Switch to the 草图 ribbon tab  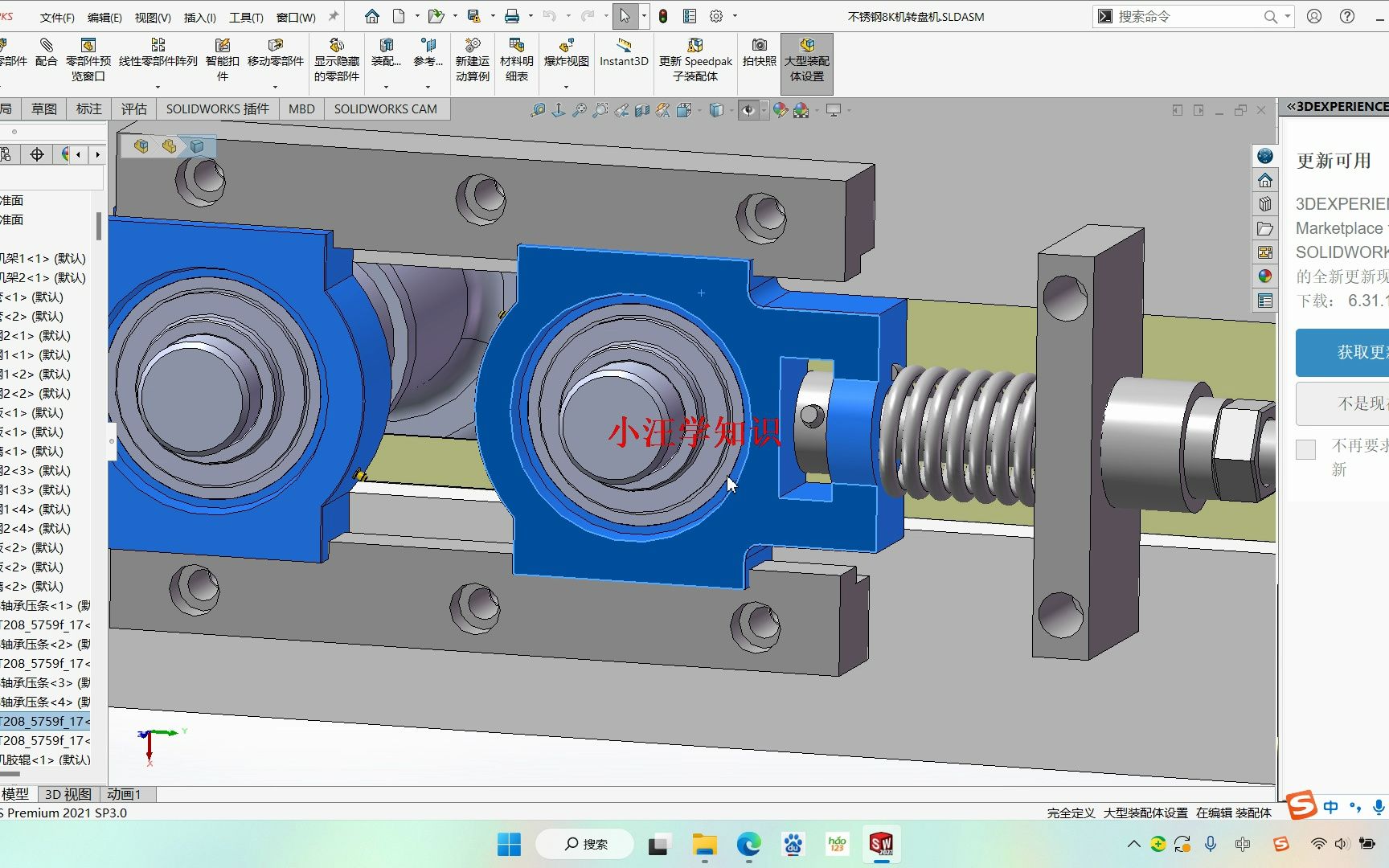tap(44, 108)
